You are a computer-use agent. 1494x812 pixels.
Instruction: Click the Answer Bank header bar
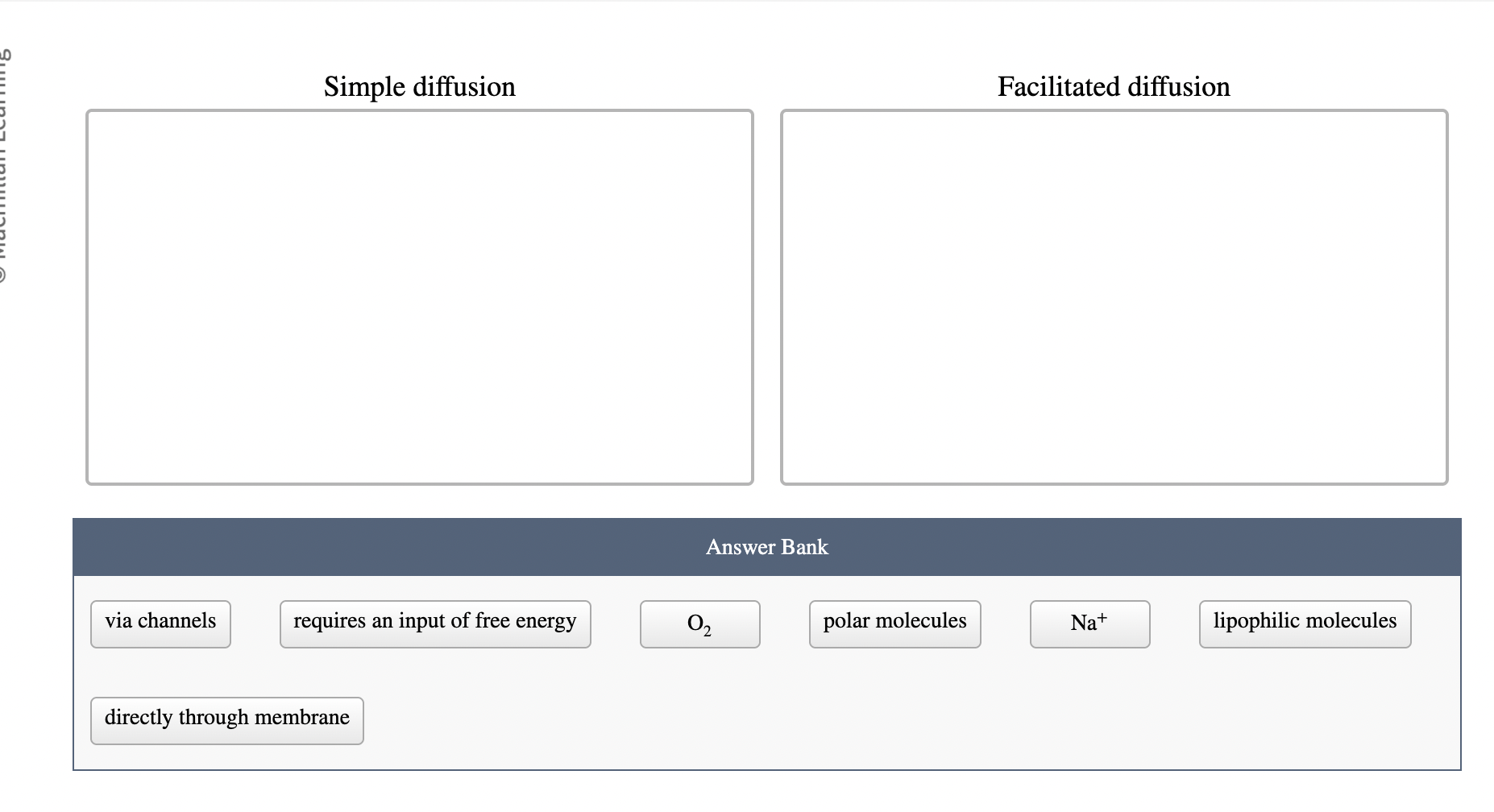766,547
